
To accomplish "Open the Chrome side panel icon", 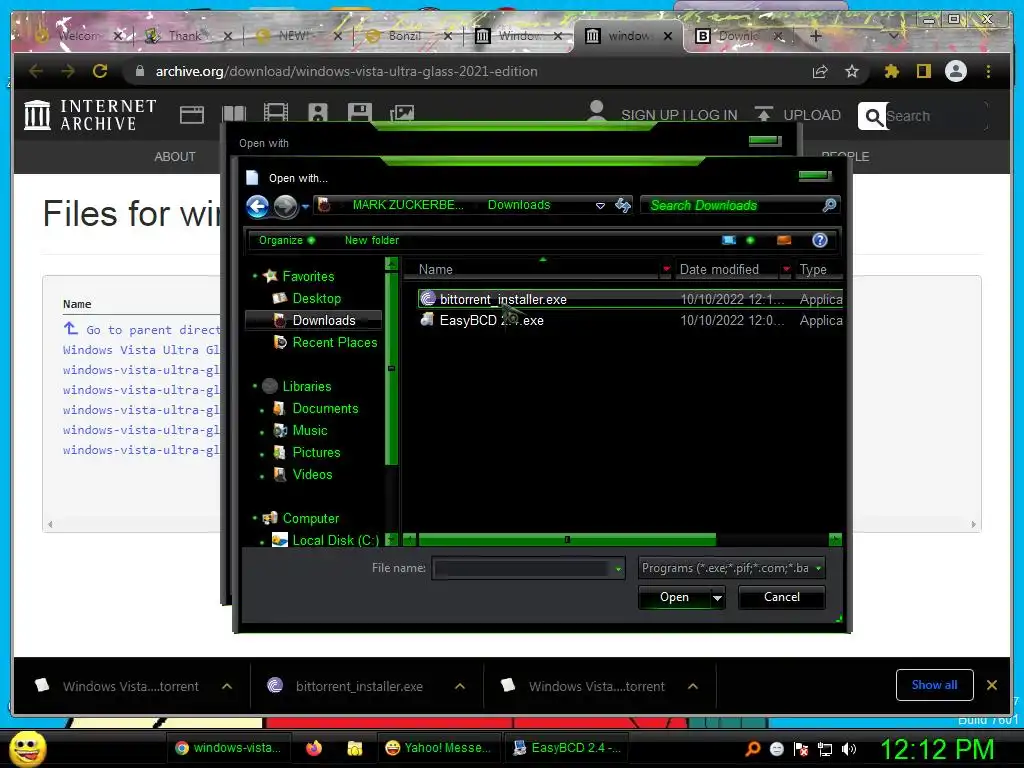I will 923,71.
